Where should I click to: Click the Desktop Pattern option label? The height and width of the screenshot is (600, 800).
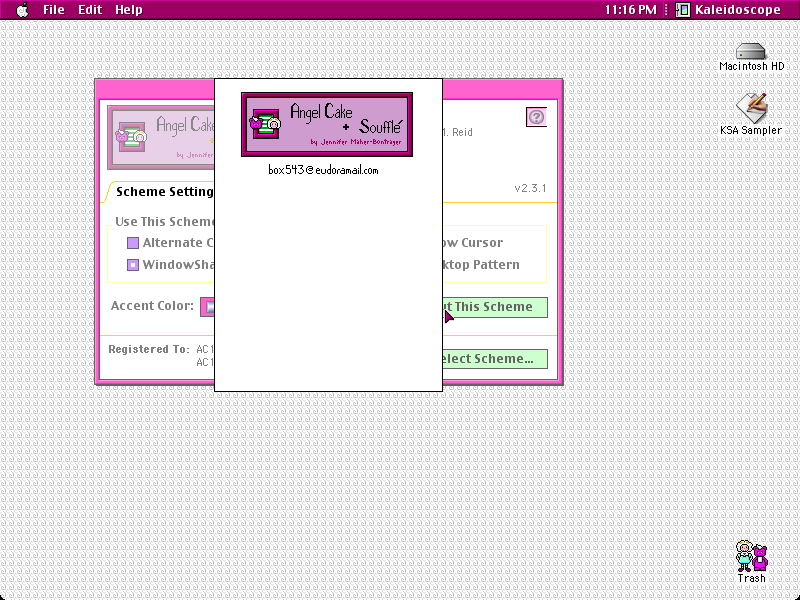click(481, 265)
